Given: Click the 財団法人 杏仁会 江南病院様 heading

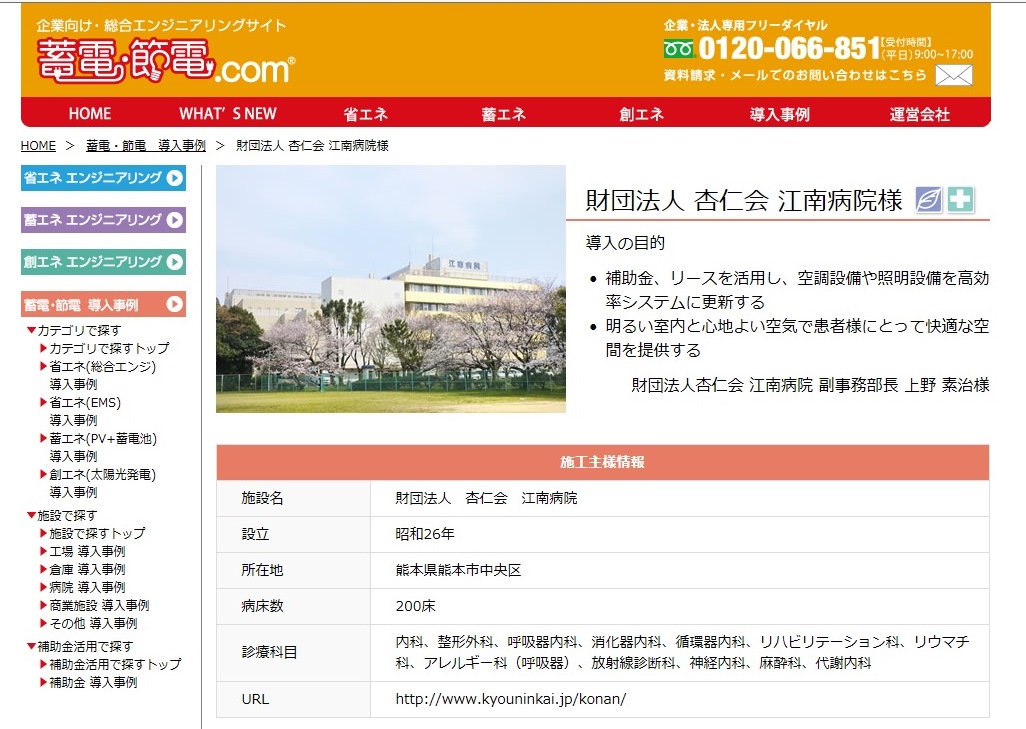Looking at the screenshot, I should [x=744, y=200].
